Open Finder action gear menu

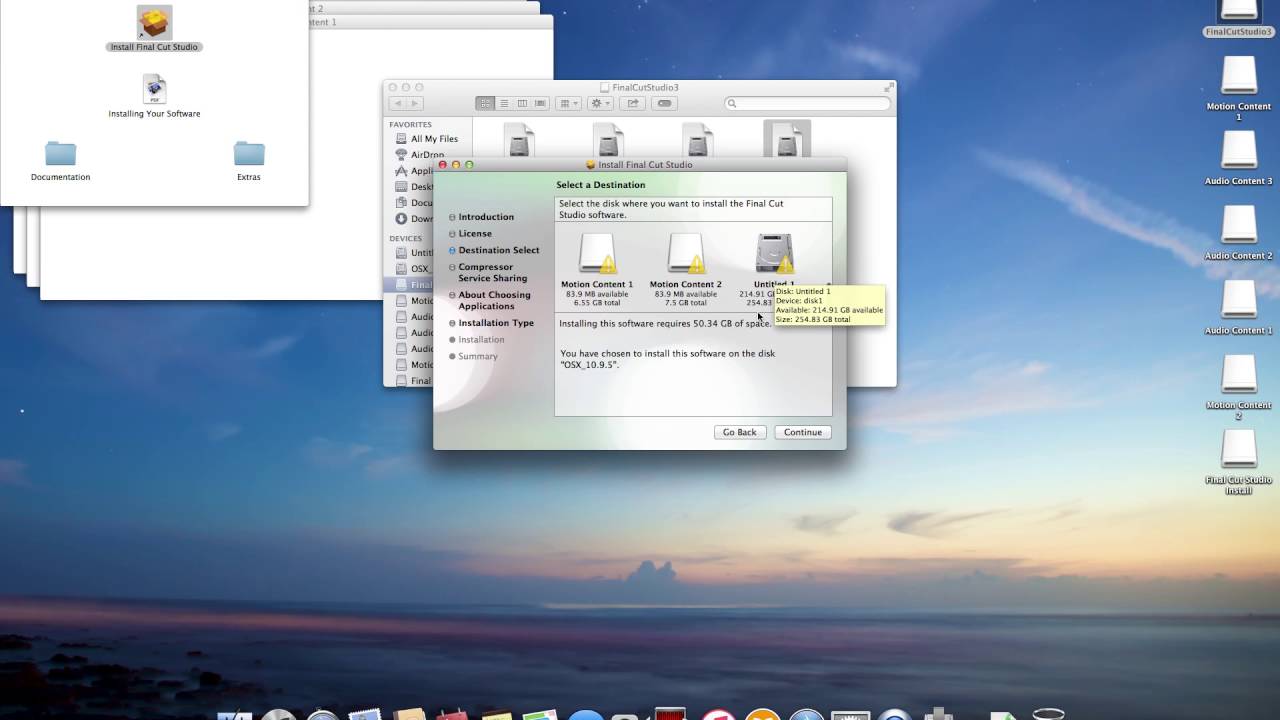tap(600, 103)
